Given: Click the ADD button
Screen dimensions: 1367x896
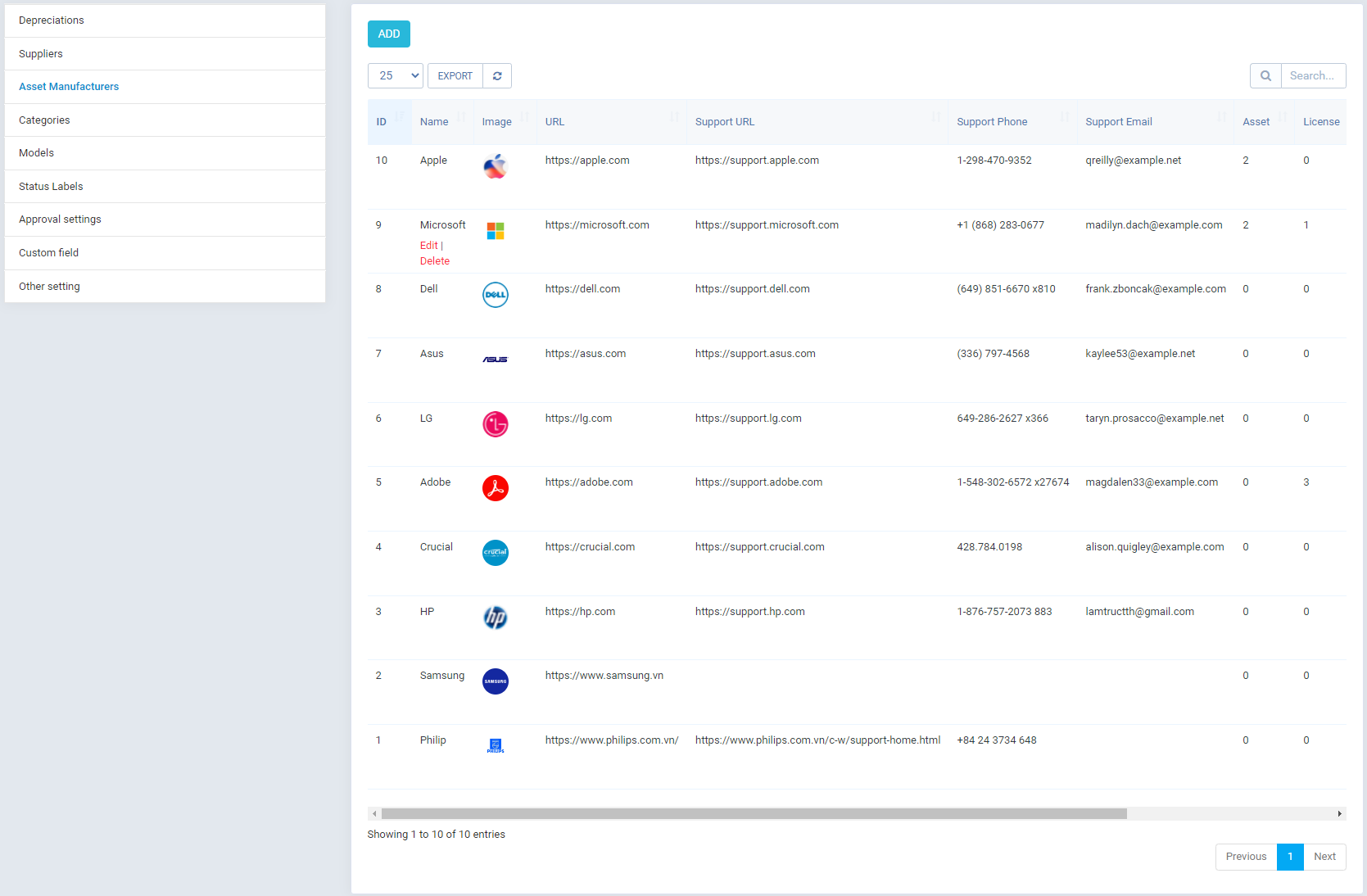Looking at the screenshot, I should click(x=389, y=34).
